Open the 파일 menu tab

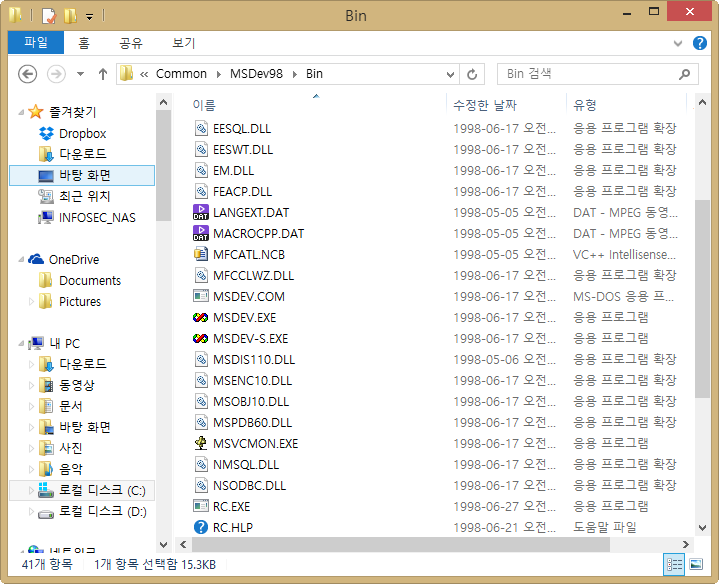36,43
